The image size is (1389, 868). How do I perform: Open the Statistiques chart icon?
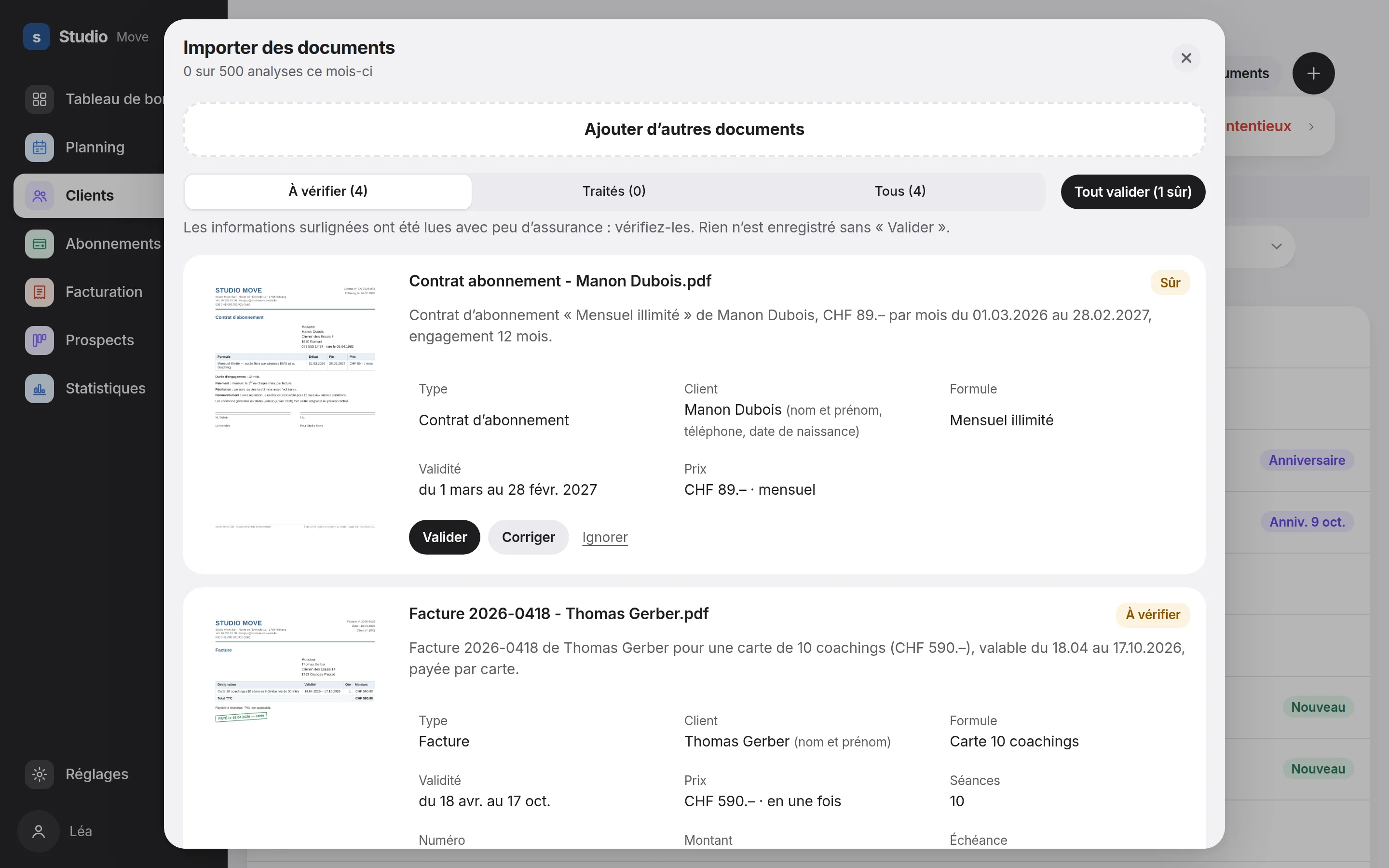[x=40, y=389]
